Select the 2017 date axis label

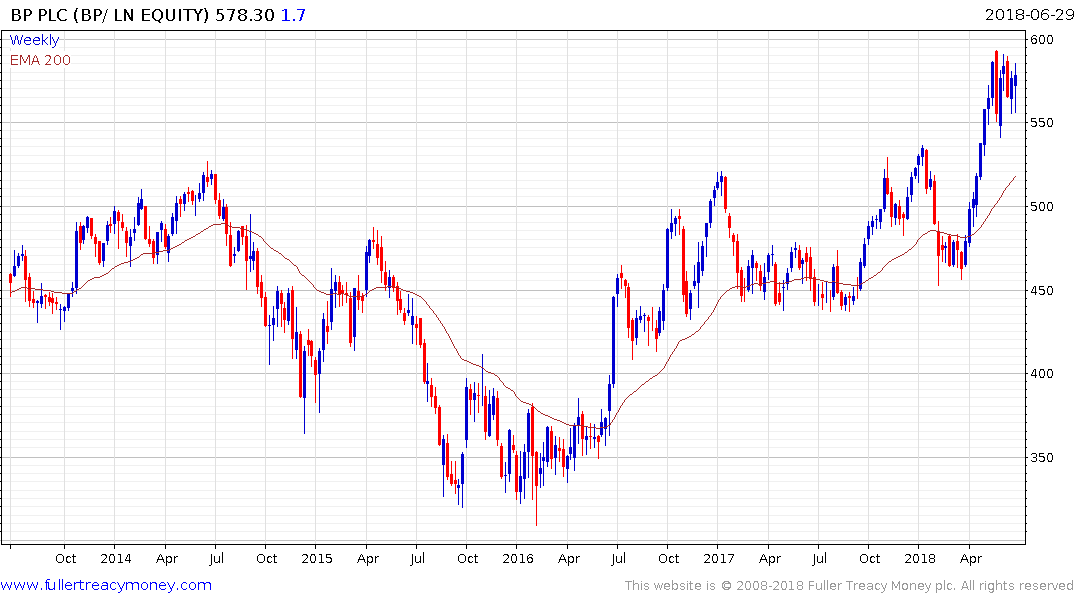(x=718, y=558)
